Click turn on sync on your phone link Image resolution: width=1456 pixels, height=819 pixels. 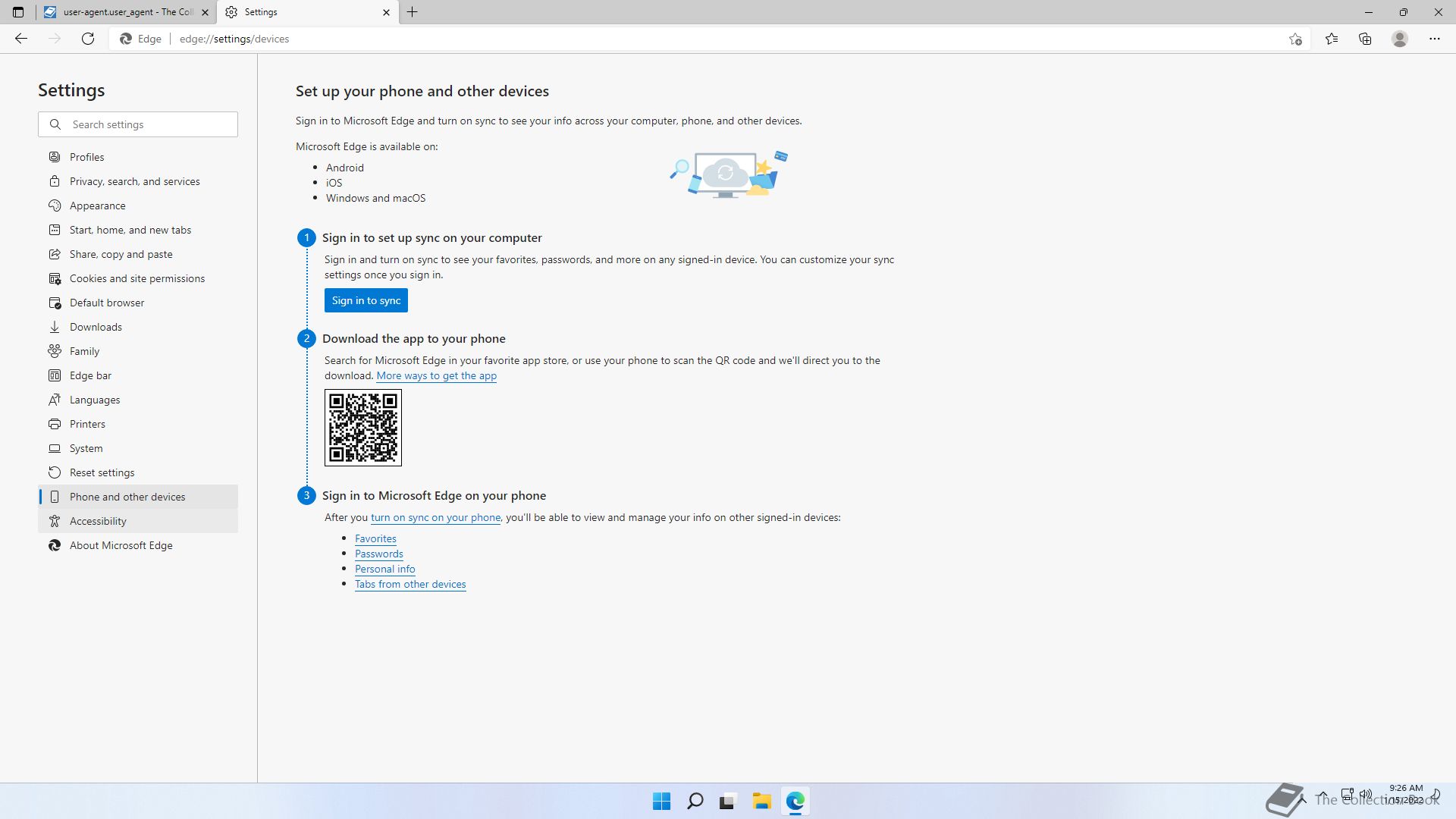[435, 517]
